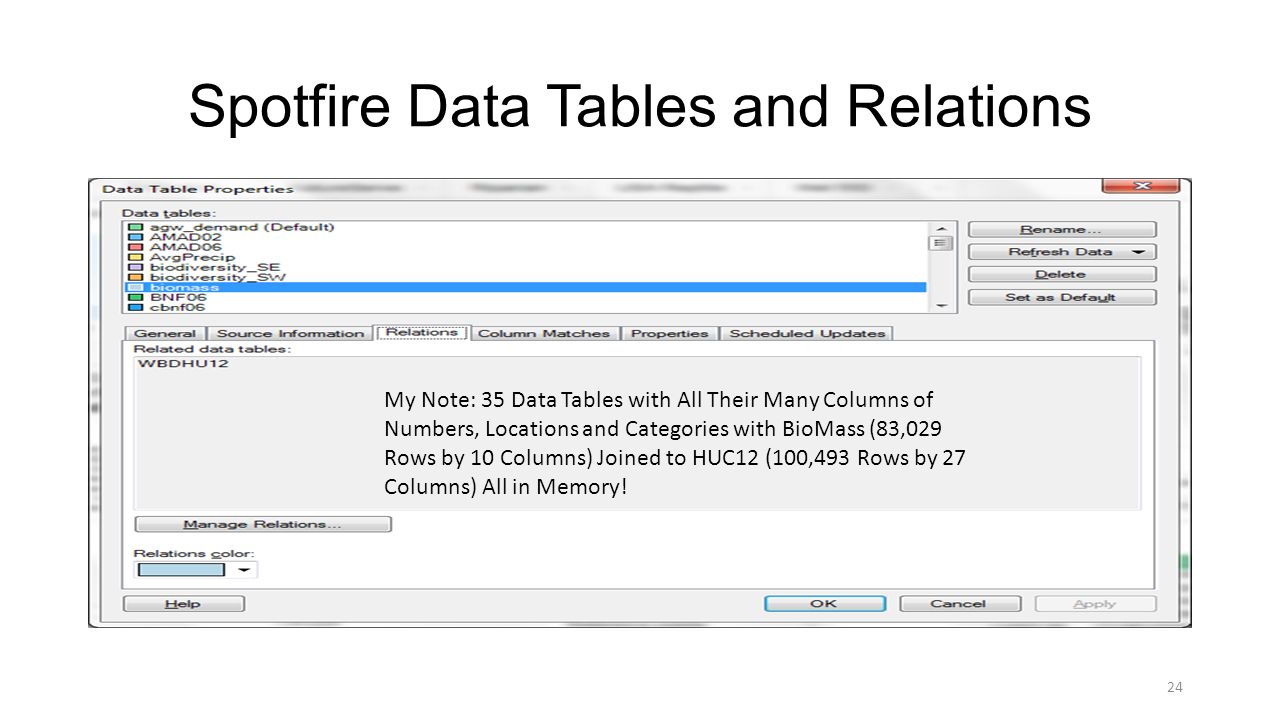The image size is (1280, 720).
Task: Click the Cancel button
Action: 959,604
